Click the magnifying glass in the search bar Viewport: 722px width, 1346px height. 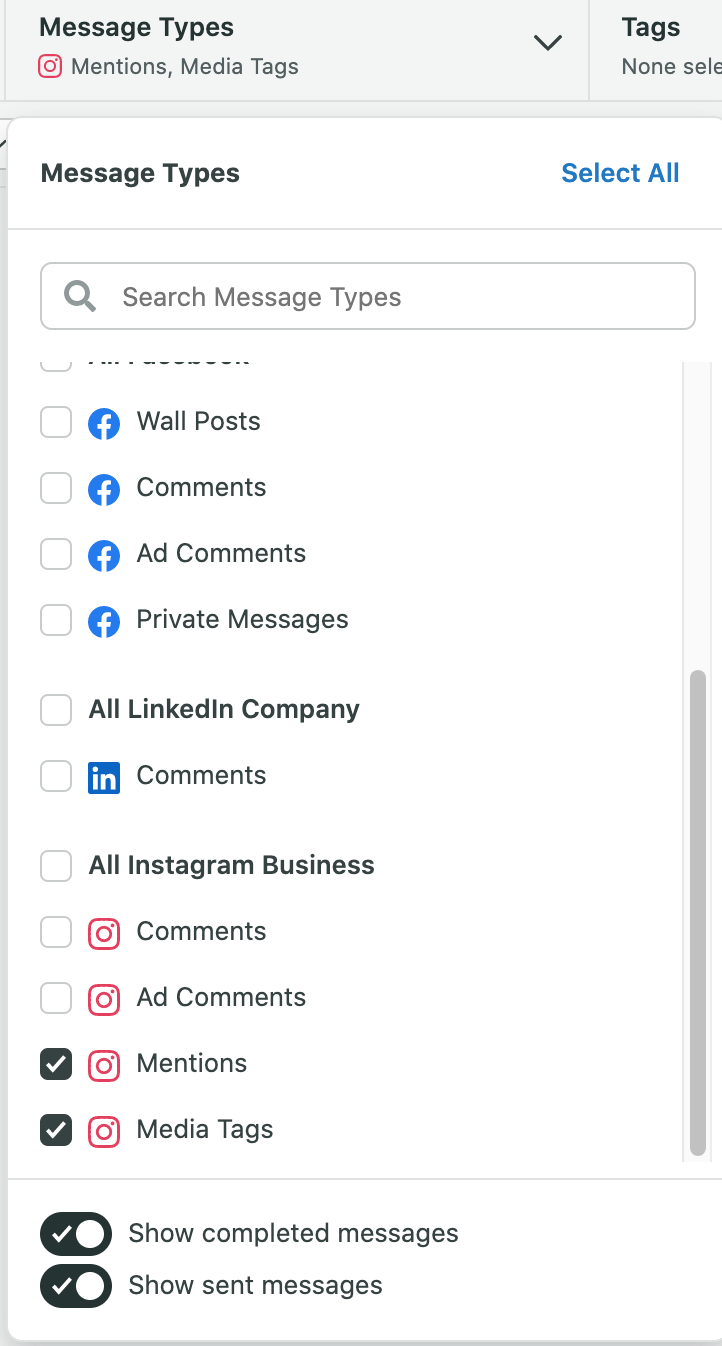78,296
